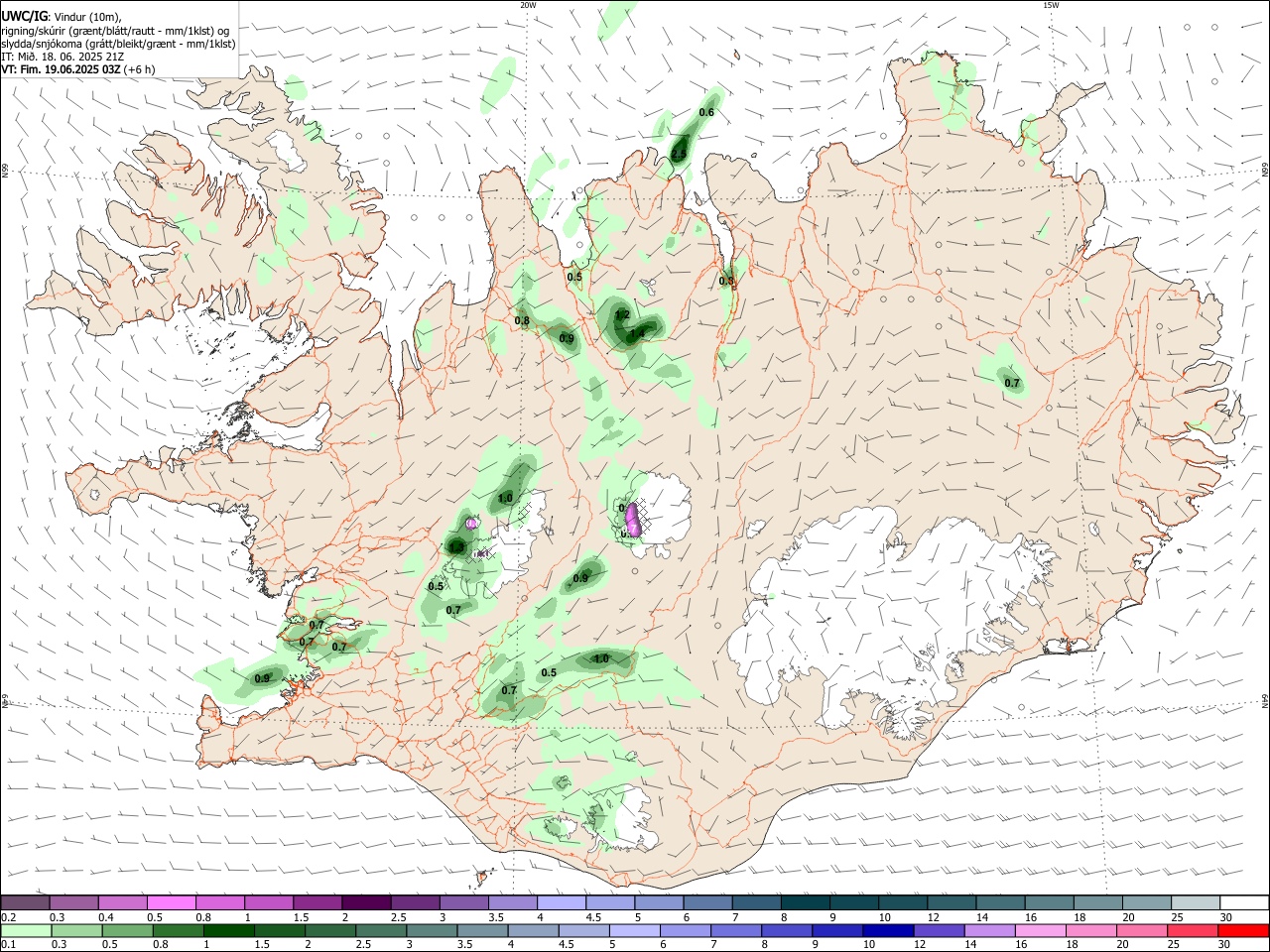Click the pink snow patch on the central glacier
The image size is (1270, 952).
pos(633,520)
